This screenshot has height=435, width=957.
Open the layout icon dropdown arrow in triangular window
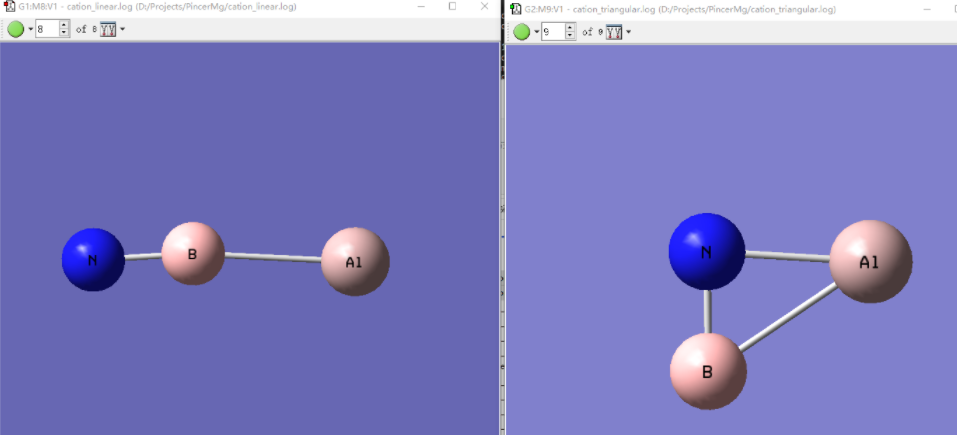[628, 32]
